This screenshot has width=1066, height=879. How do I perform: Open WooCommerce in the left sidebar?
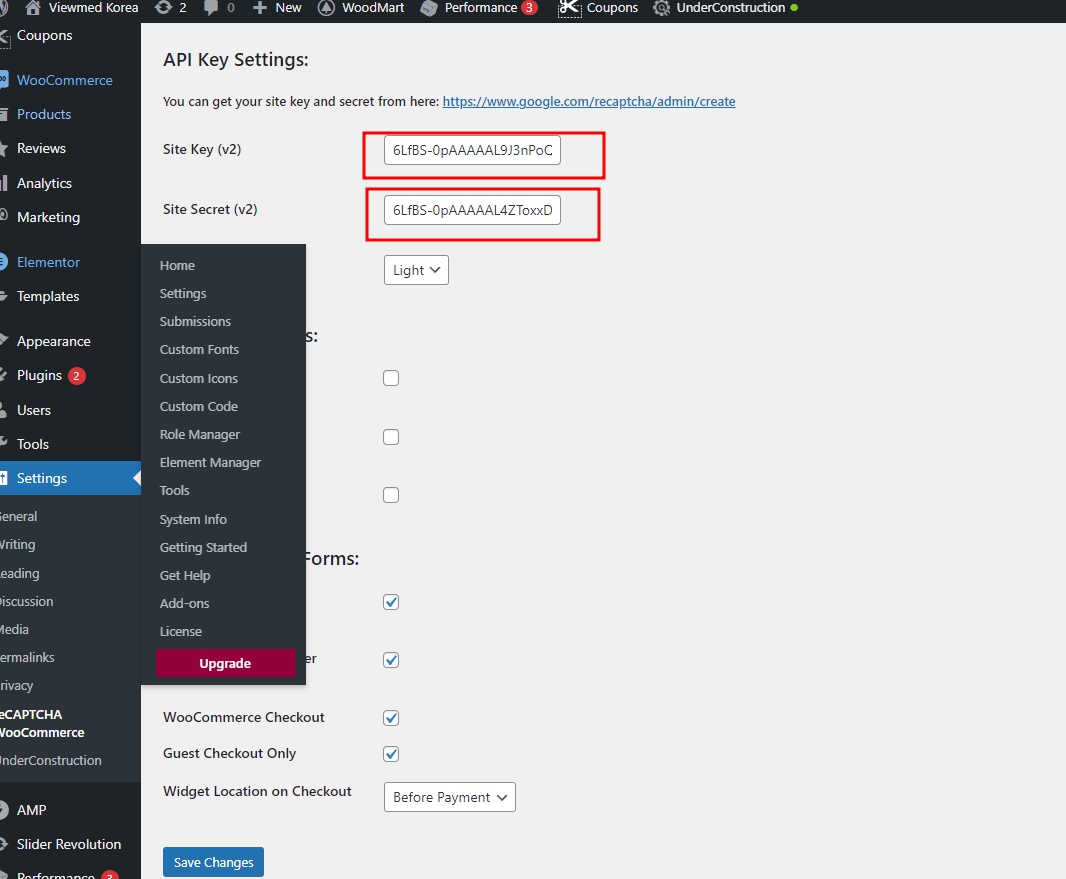coord(65,80)
